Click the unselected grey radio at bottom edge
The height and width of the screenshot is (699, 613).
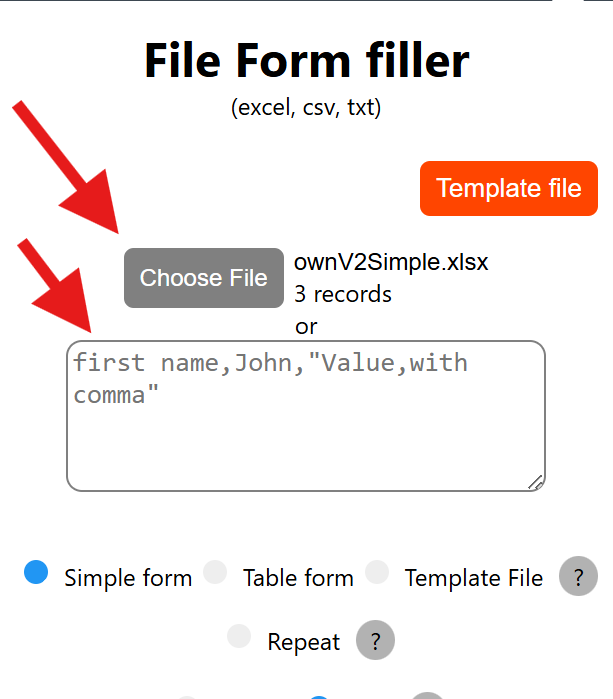point(187,696)
